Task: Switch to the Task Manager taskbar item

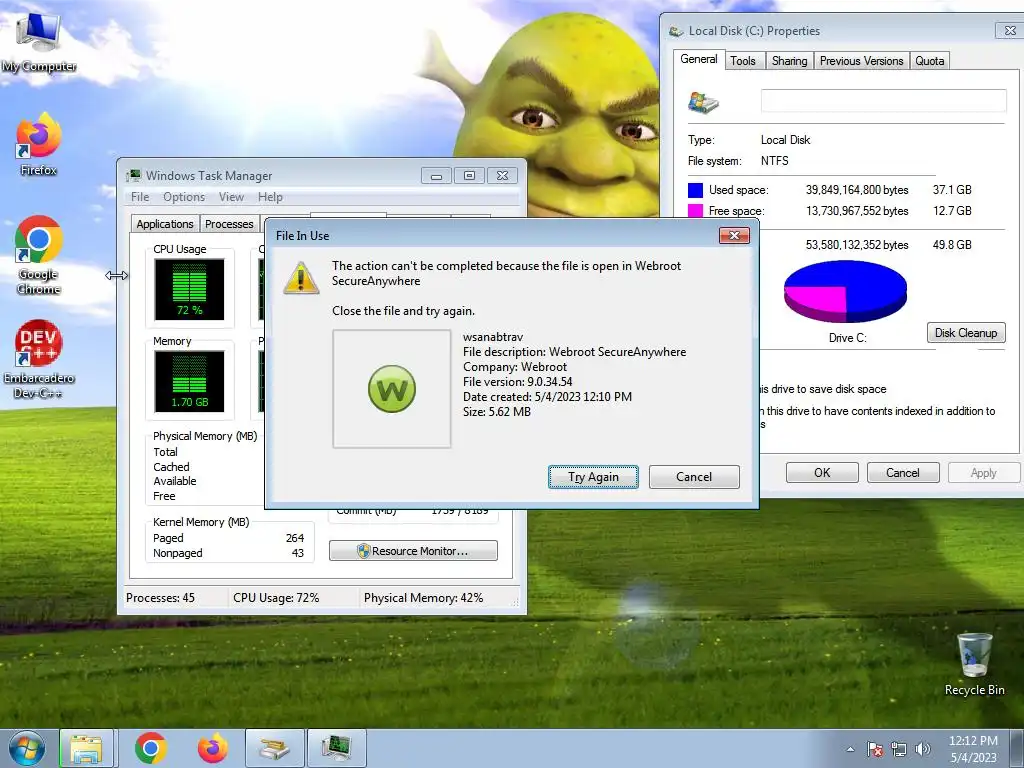Action: pyautogui.click(x=336, y=748)
